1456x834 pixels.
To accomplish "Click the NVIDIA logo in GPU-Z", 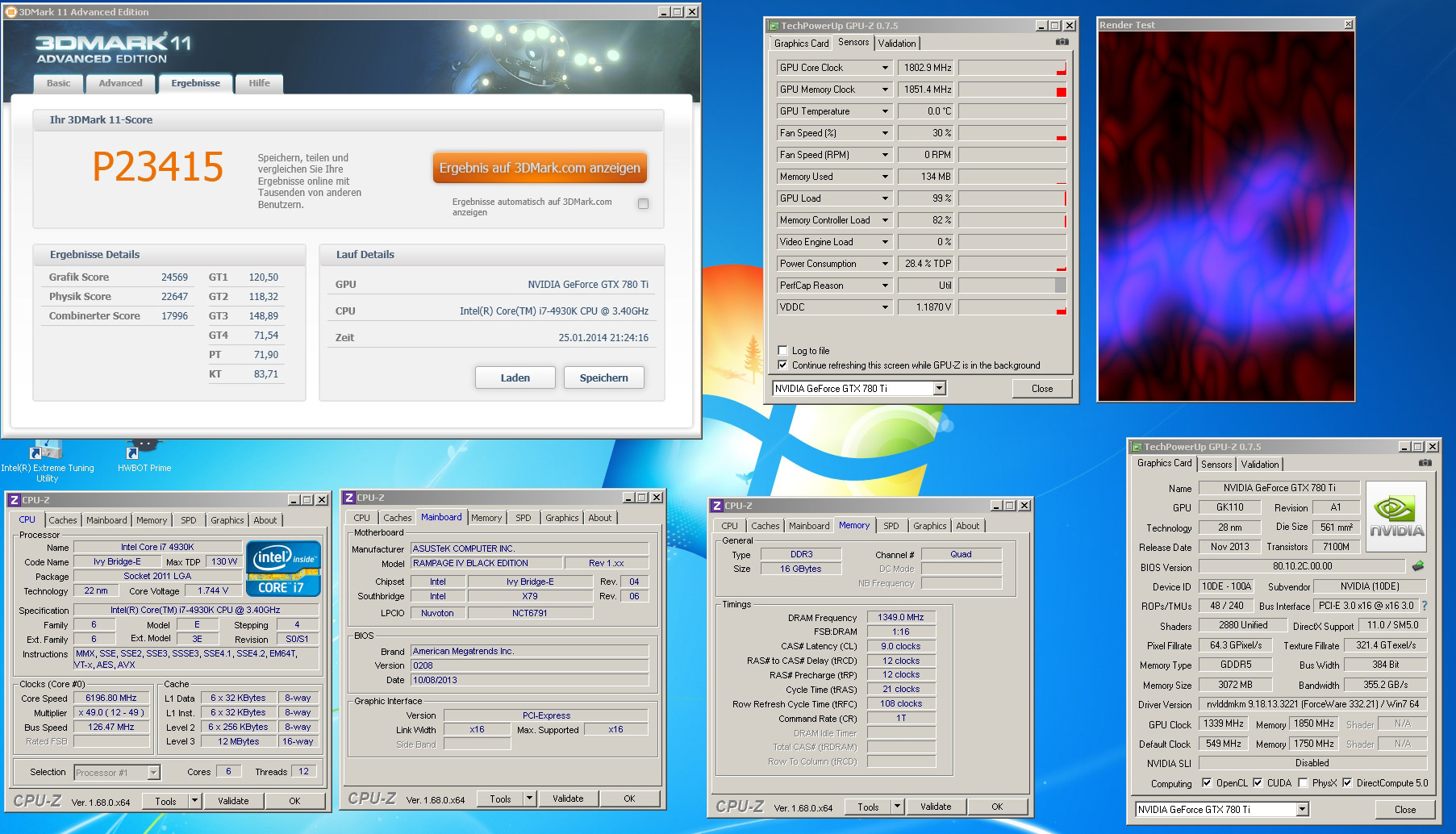I will coord(1396,516).
